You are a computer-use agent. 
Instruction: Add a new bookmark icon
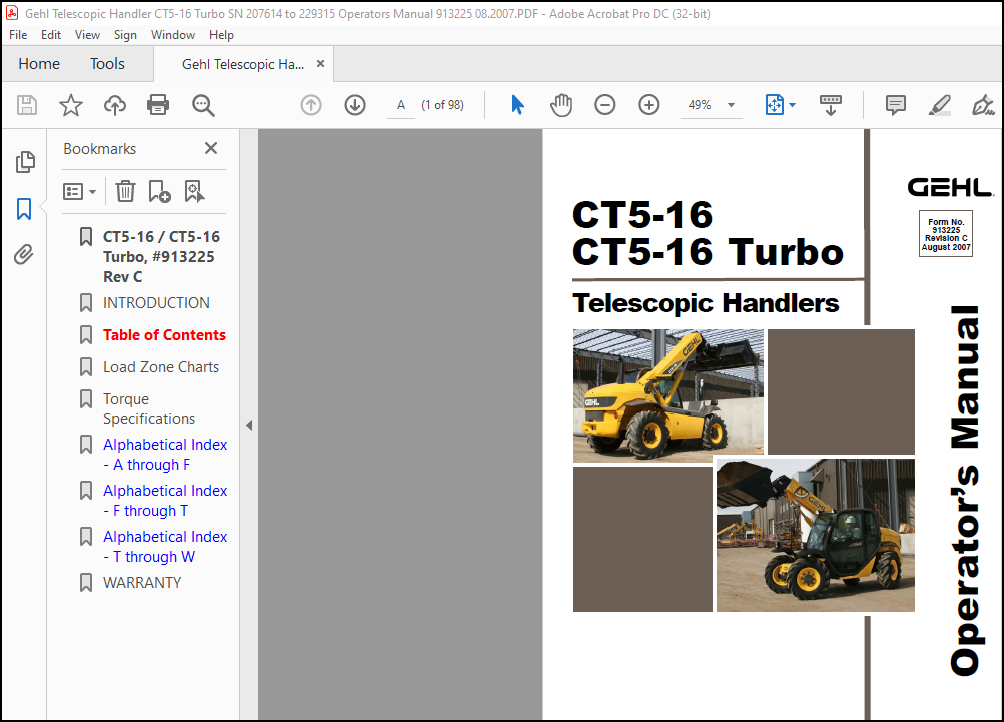point(159,191)
